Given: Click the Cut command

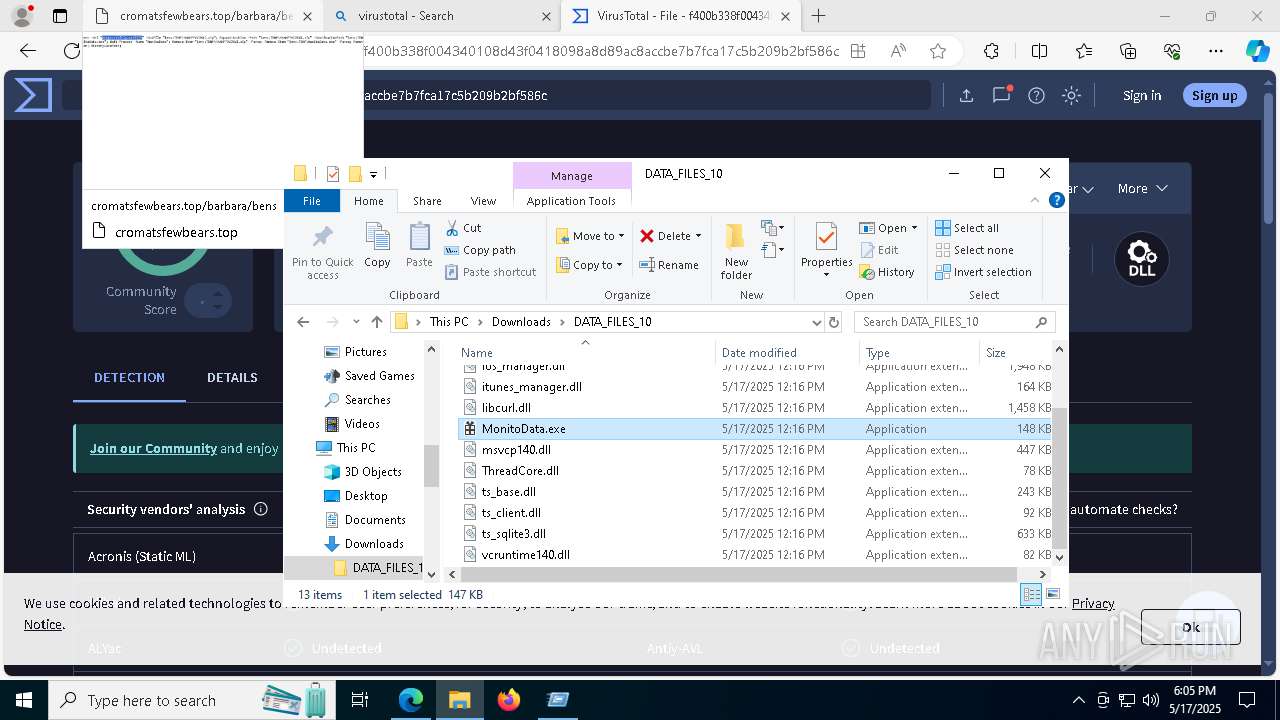Looking at the screenshot, I should pyautogui.click(x=463, y=228).
